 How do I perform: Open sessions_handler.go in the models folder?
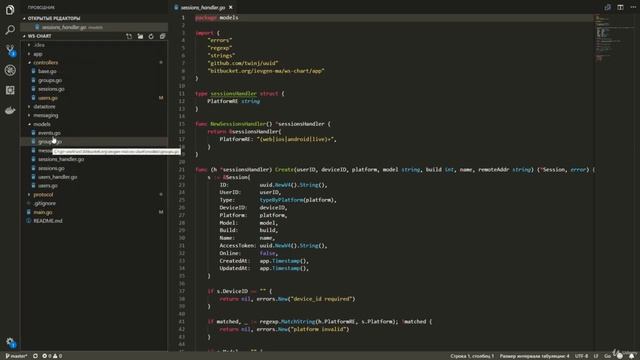[x=61, y=159]
